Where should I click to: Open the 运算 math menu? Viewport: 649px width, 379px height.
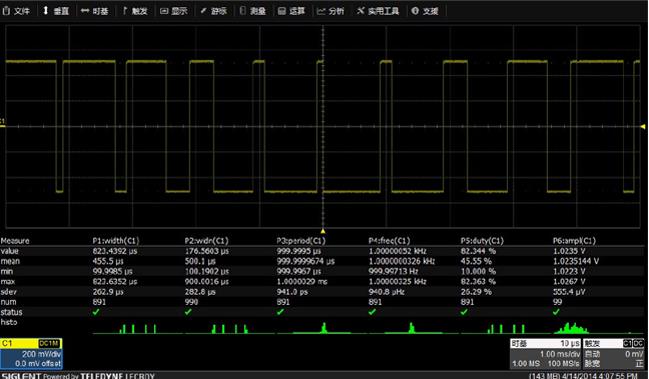point(292,11)
